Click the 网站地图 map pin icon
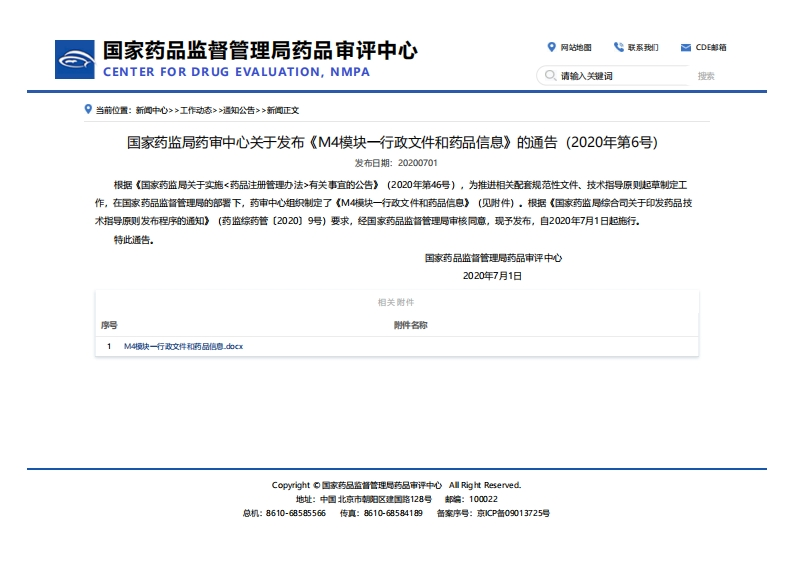This screenshot has height=561, width=793. tap(551, 47)
